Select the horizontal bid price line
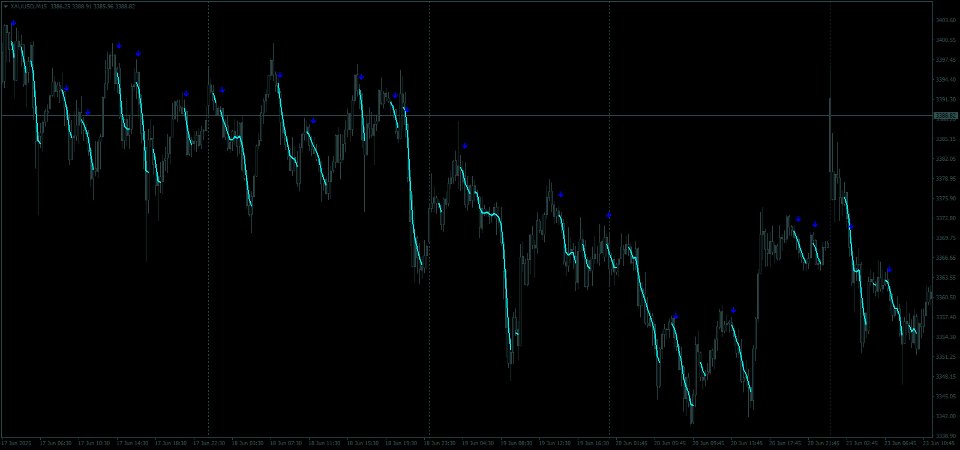Viewport: 960px width, 450px height. 467,115
